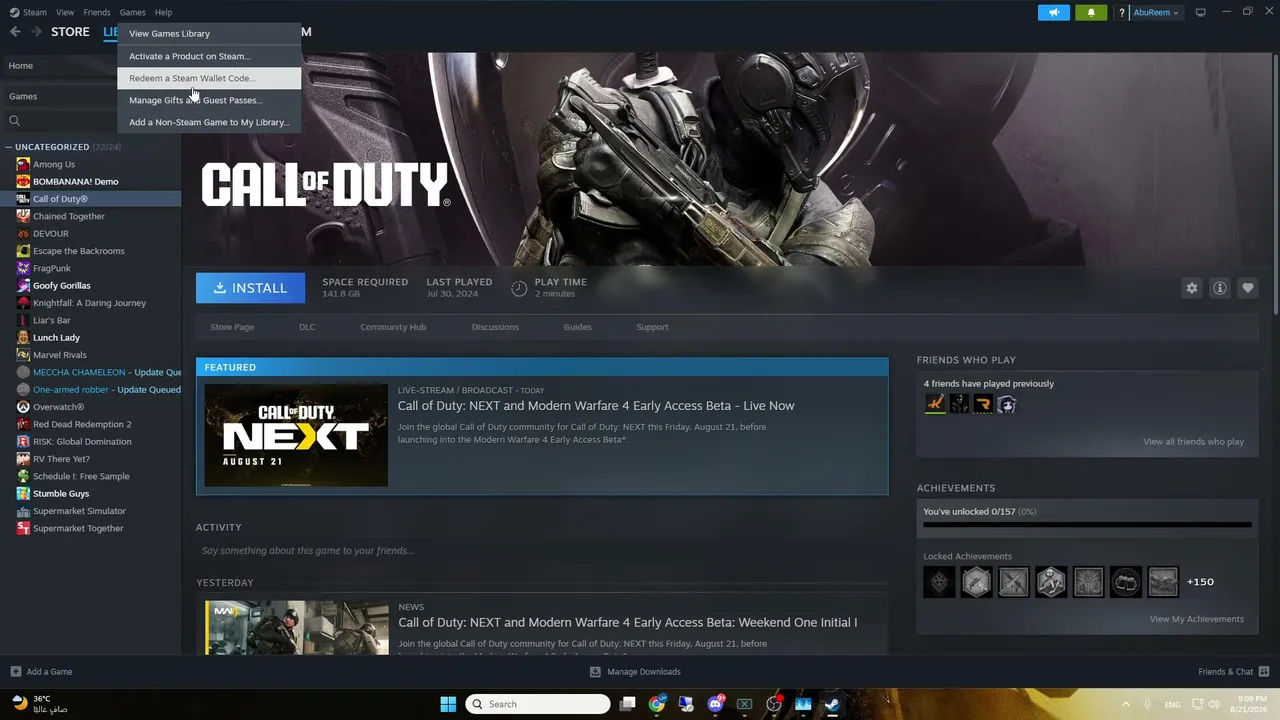
Task: Select Activate a Product on Steam
Action: tap(209, 56)
